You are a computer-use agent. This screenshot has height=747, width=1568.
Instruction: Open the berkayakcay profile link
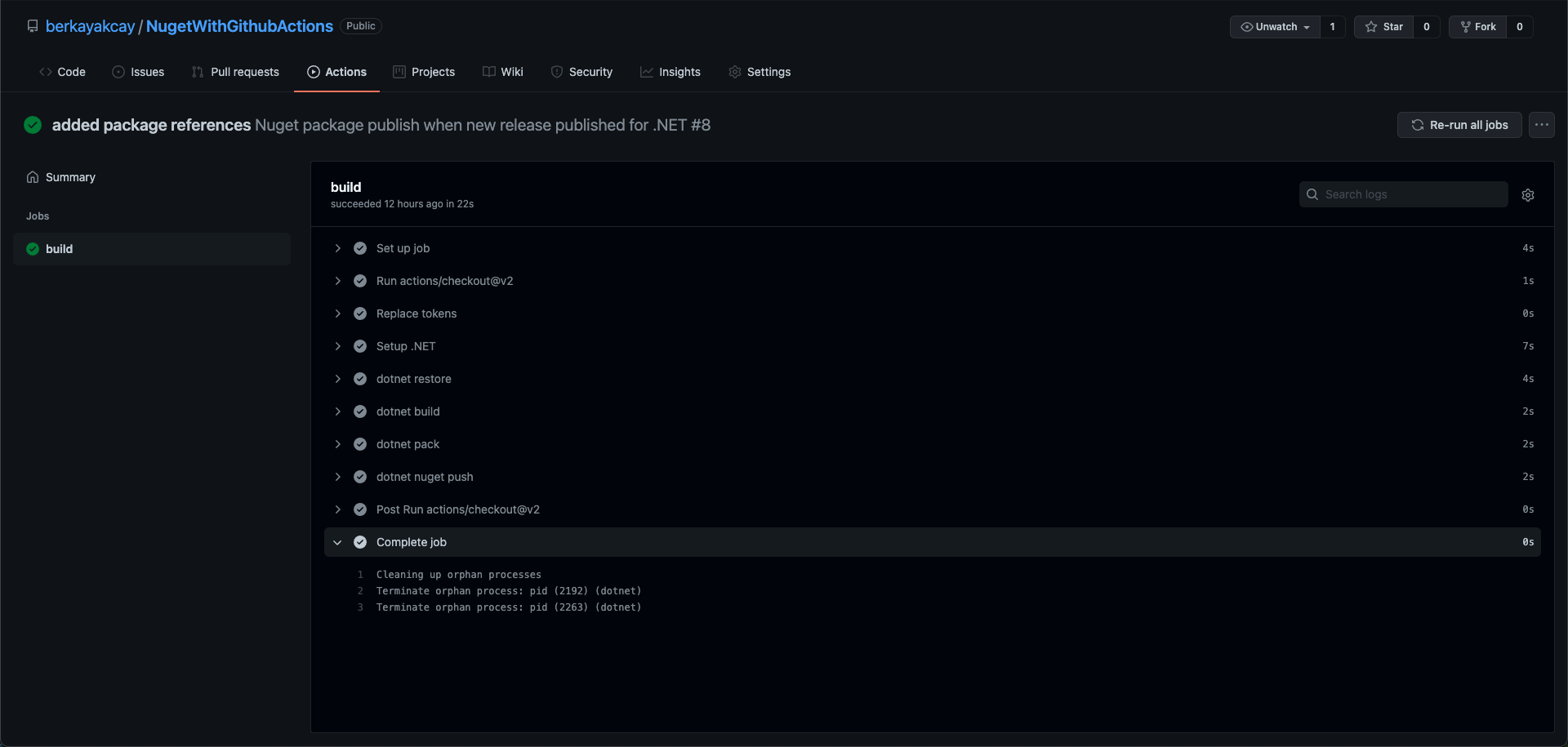[91, 26]
